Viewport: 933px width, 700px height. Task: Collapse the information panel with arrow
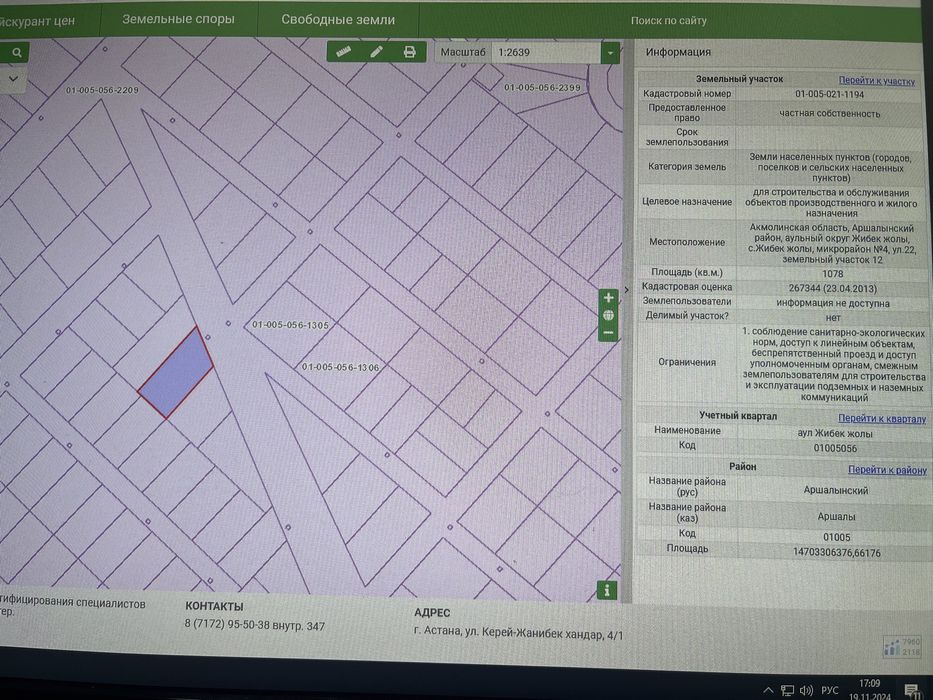626,290
